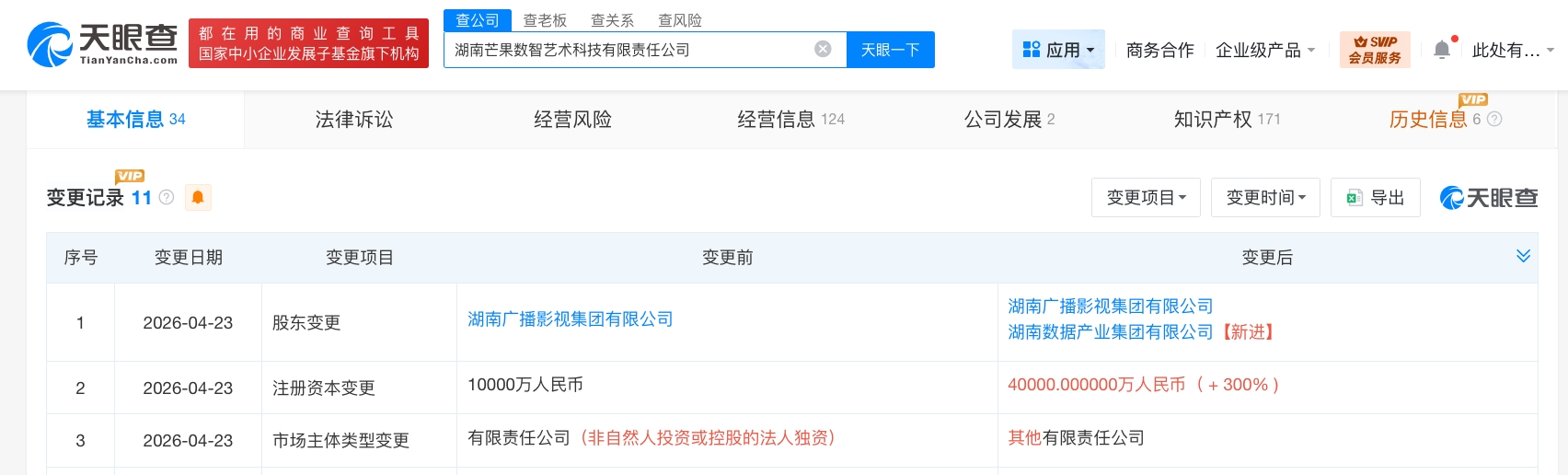The image size is (1568, 475).
Task: Open the notifications bell
Action: (1442, 50)
